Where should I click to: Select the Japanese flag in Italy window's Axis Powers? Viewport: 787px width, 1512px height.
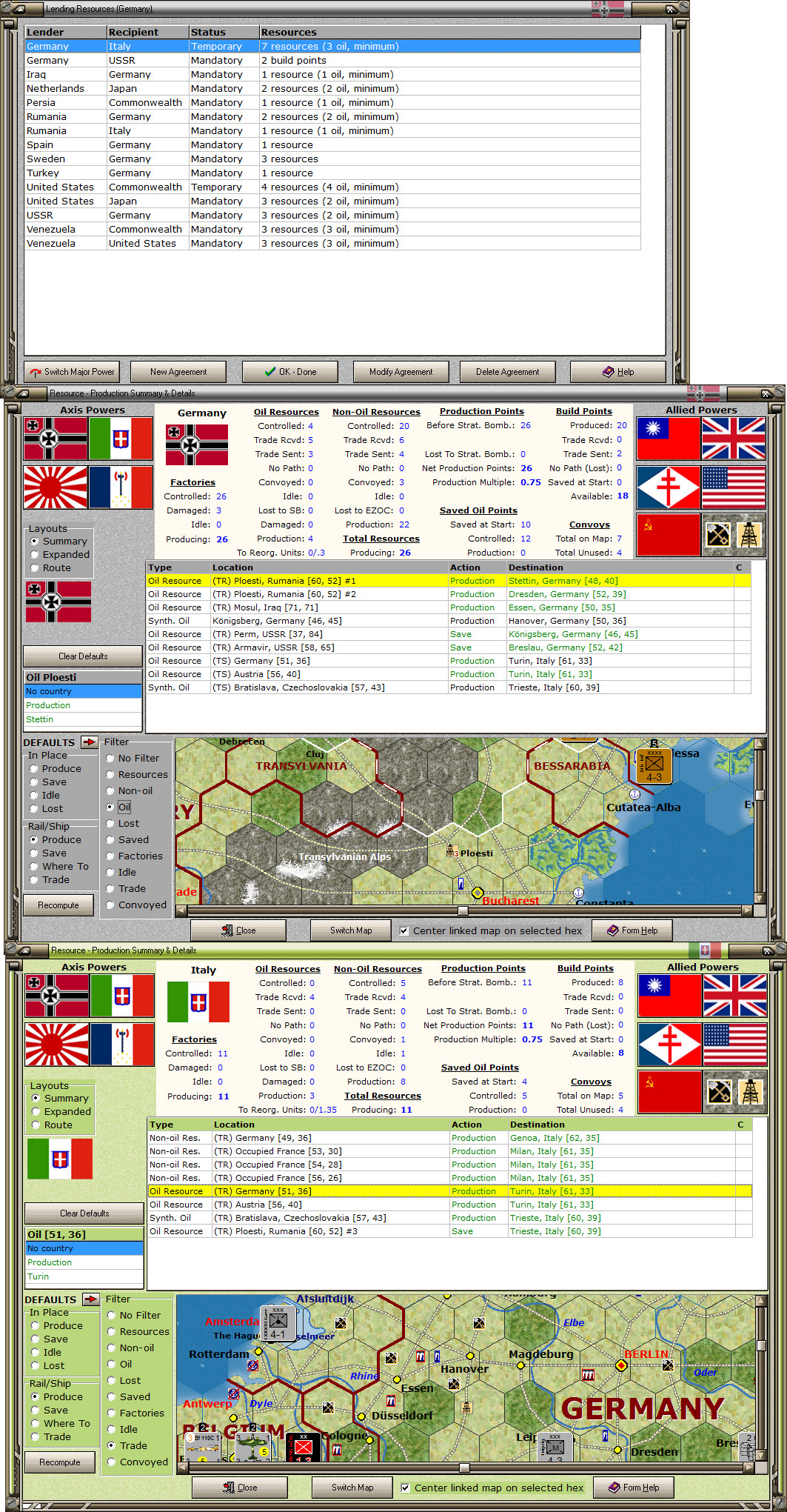[x=57, y=1045]
